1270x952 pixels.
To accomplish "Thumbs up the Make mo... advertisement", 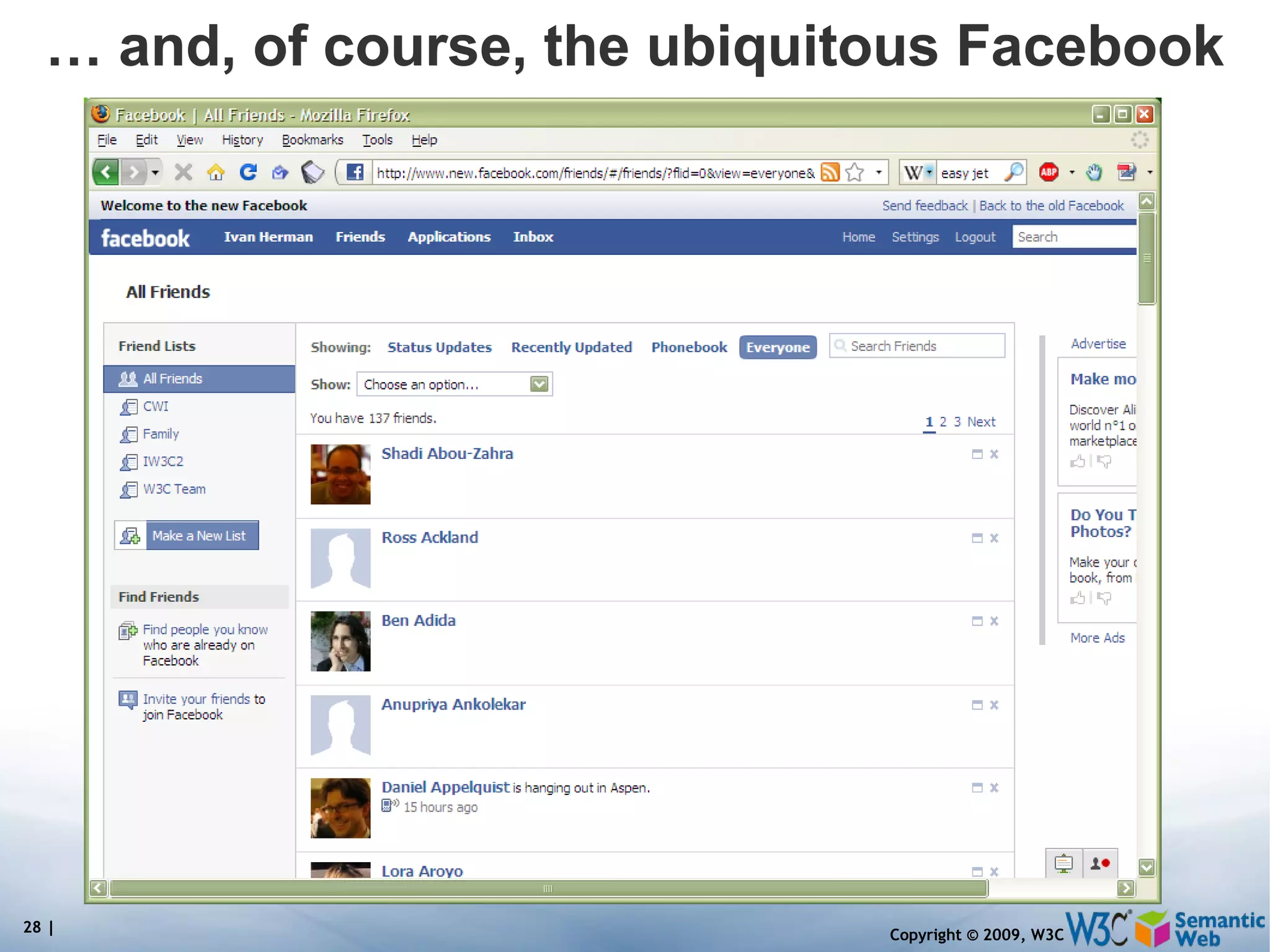I will click(x=1078, y=461).
